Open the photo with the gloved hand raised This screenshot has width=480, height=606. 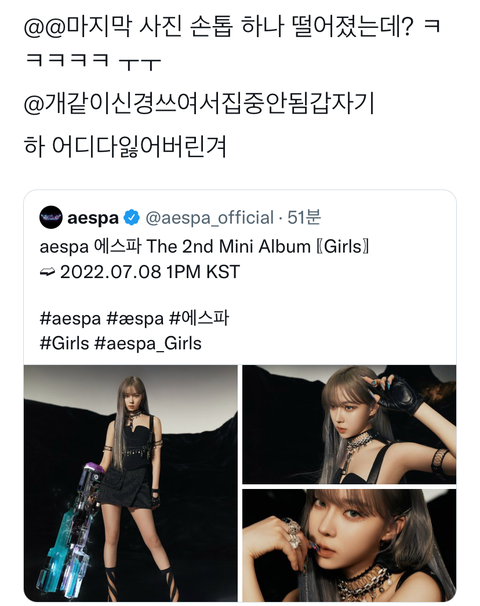[349, 424]
